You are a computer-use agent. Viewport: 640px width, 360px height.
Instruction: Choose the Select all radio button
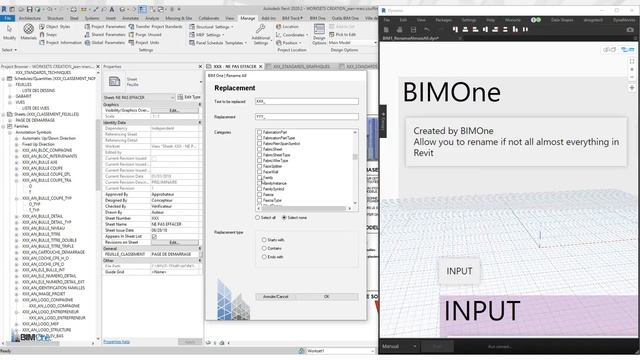coord(258,218)
